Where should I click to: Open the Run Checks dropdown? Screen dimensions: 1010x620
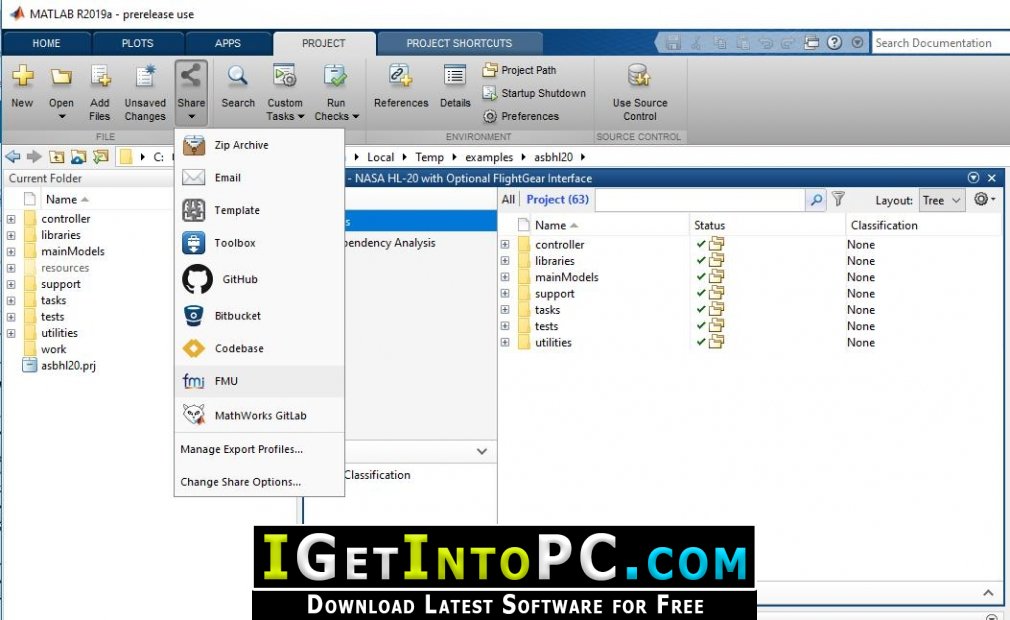336,92
